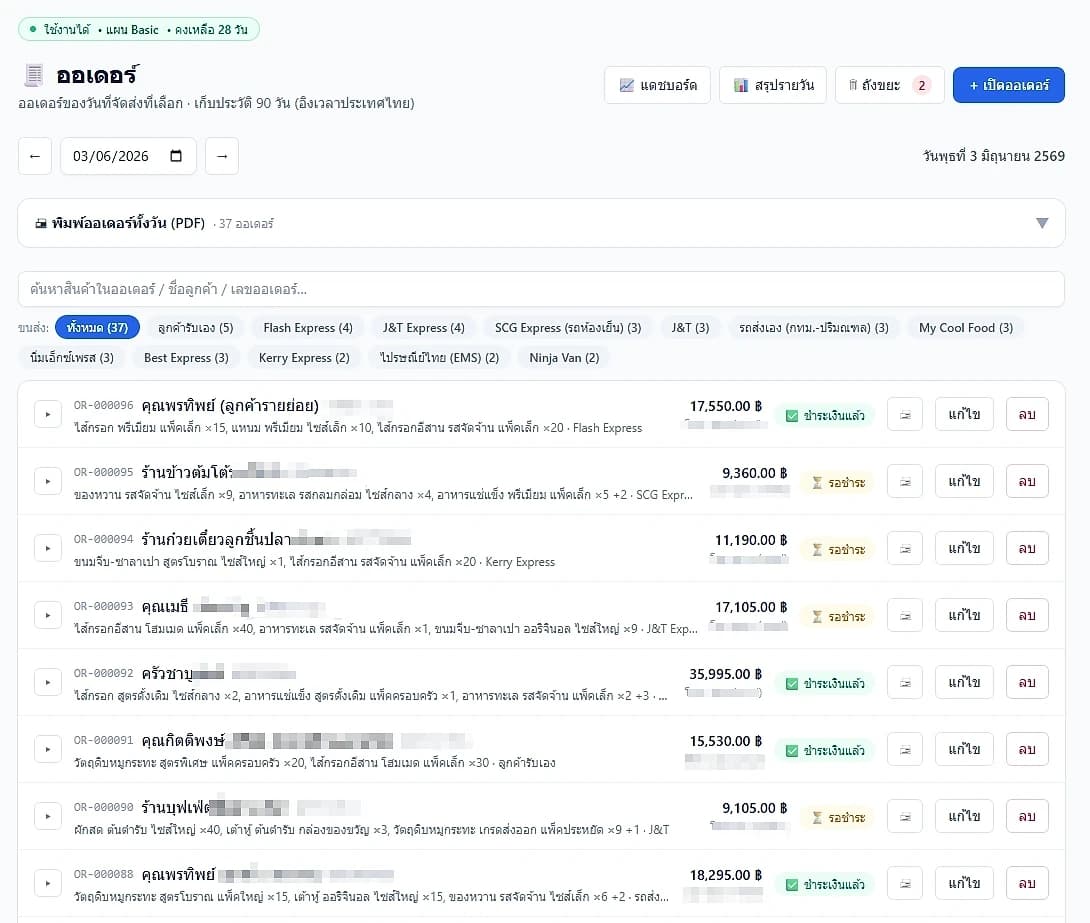1090x923 pixels.
Task: Go to previous day with left arrow
Action: 35,156
